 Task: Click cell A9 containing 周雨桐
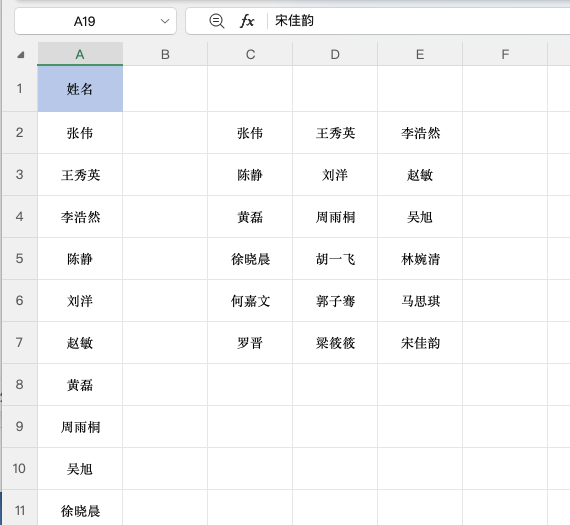[x=80, y=426]
